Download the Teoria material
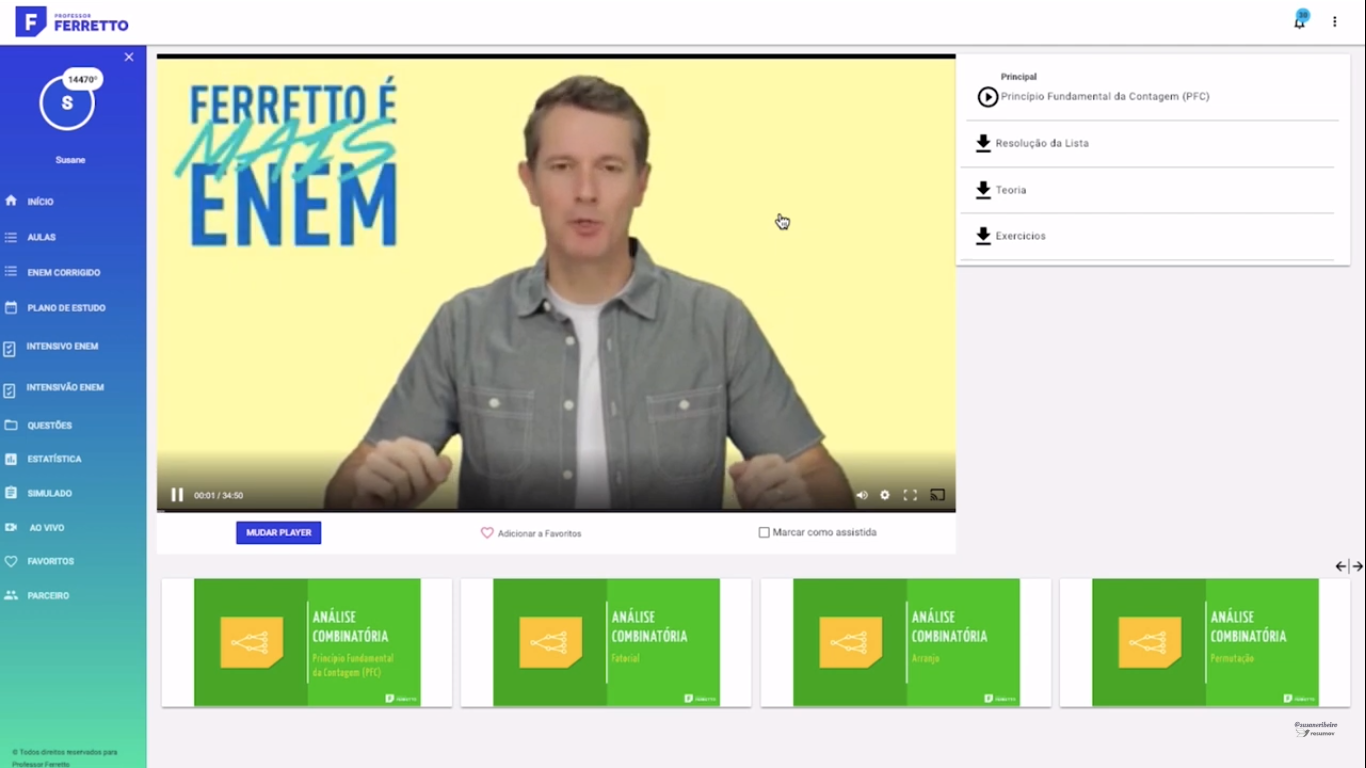 coord(983,190)
